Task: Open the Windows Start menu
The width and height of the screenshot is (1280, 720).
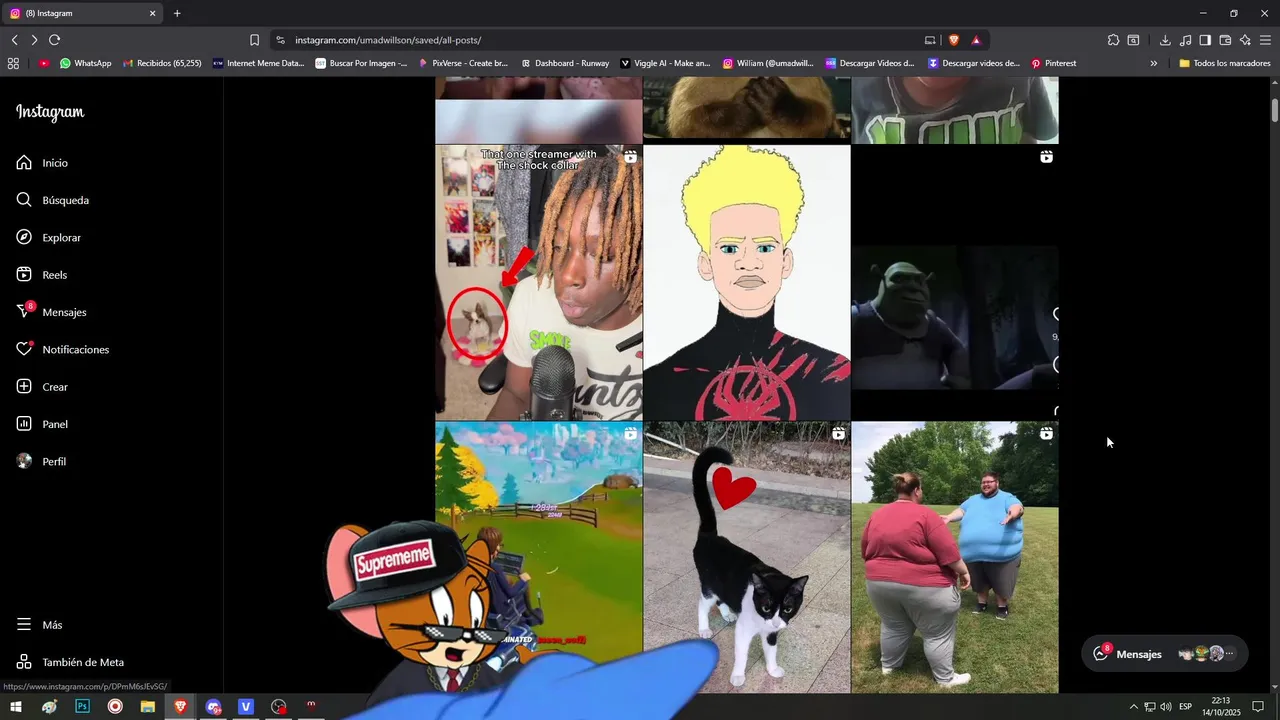Action: [x=16, y=706]
